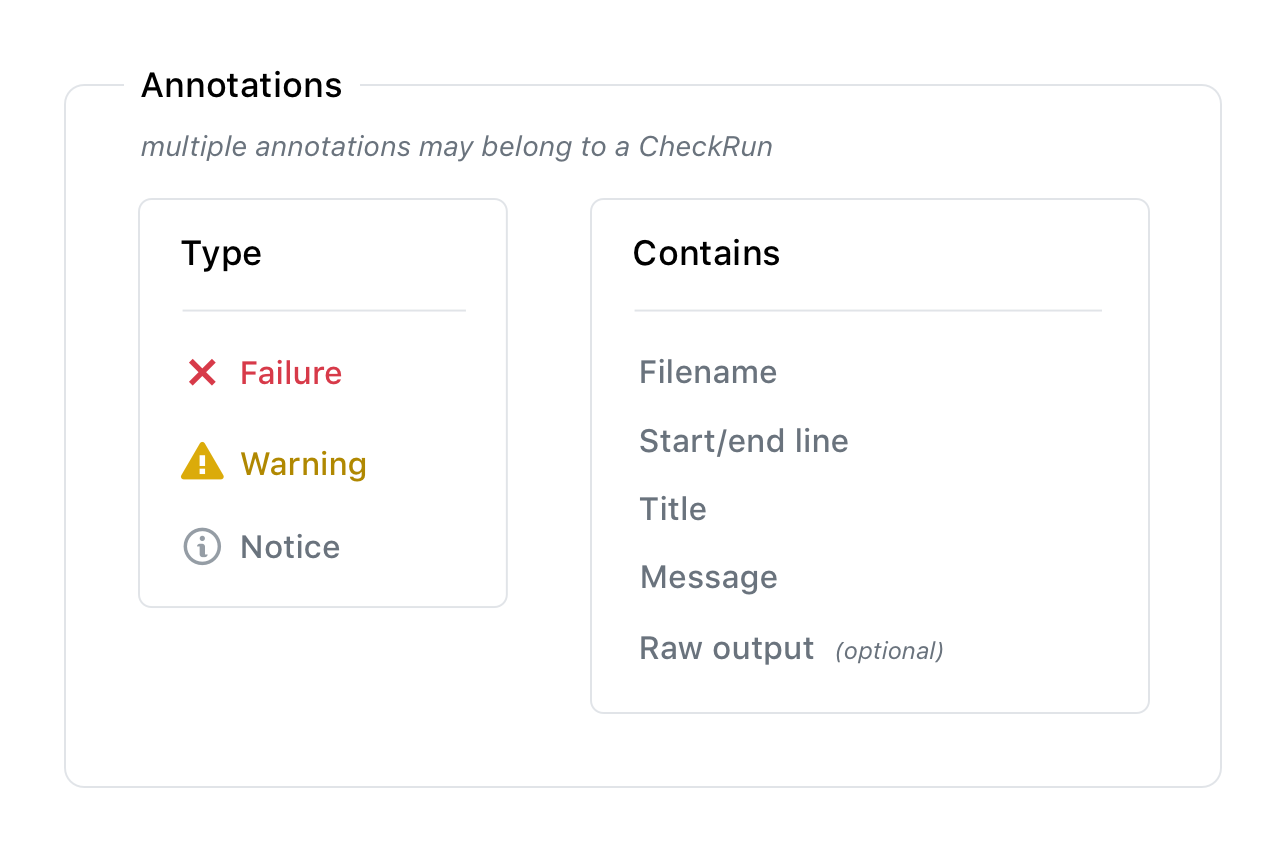Viewport: 1284px width, 858px height.
Task: Select the red Failure label
Action: point(291,373)
